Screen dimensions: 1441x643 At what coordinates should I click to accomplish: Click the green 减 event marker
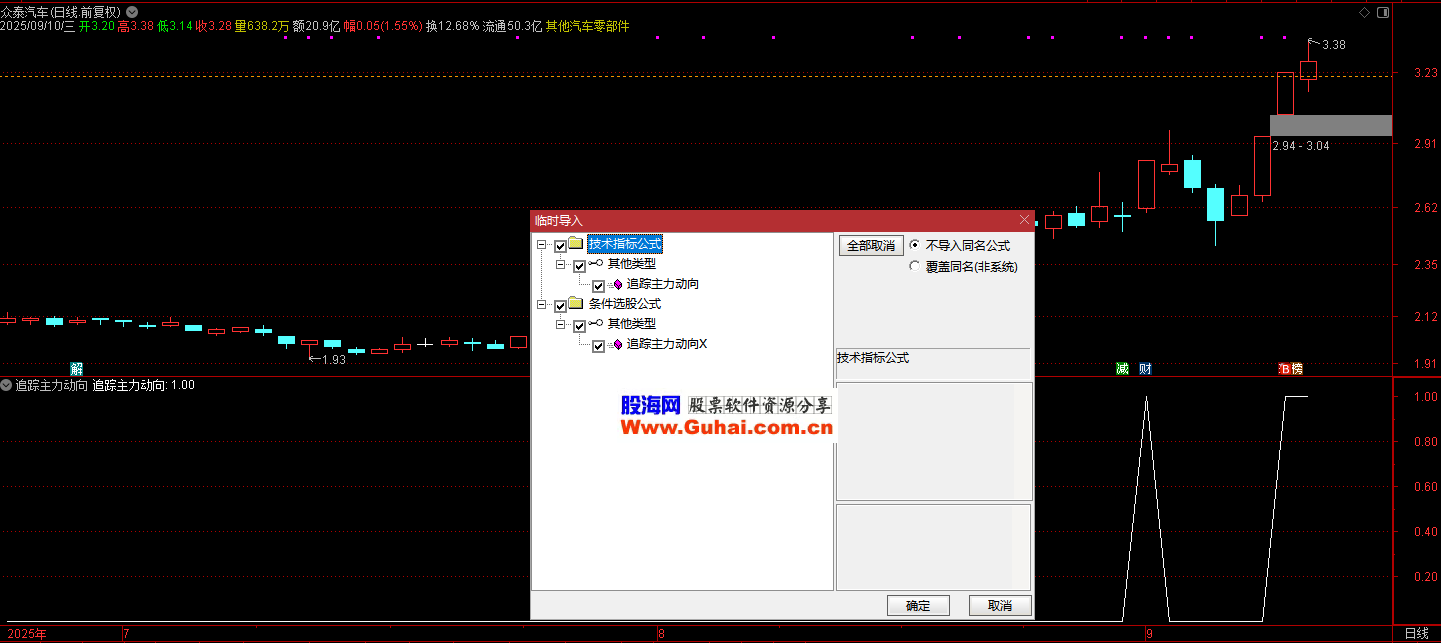(1122, 368)
